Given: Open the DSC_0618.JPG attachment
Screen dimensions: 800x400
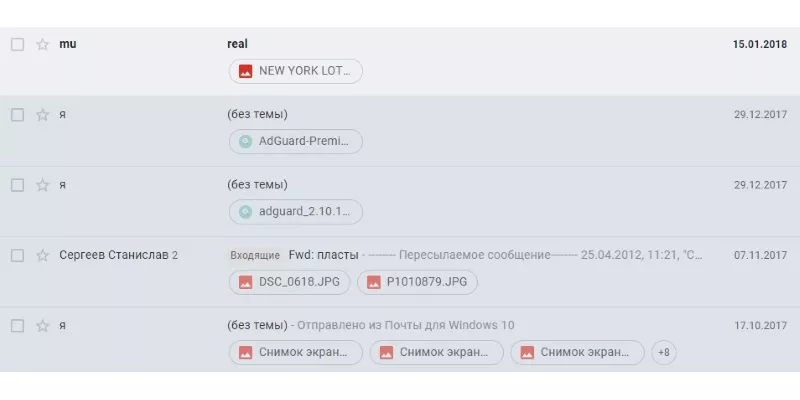Looking at the screenshot, I should pos(288,282).
